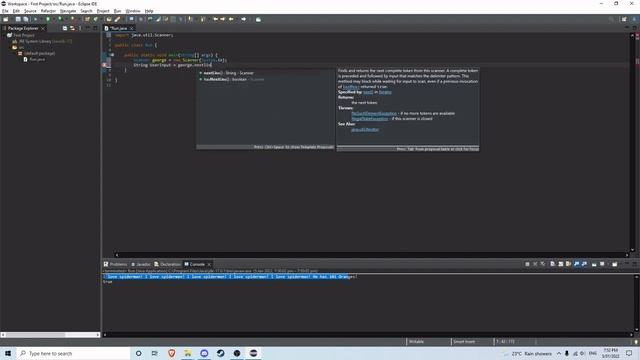Click the New file toolbar icon
640x360 pixels.
[6, 19]
